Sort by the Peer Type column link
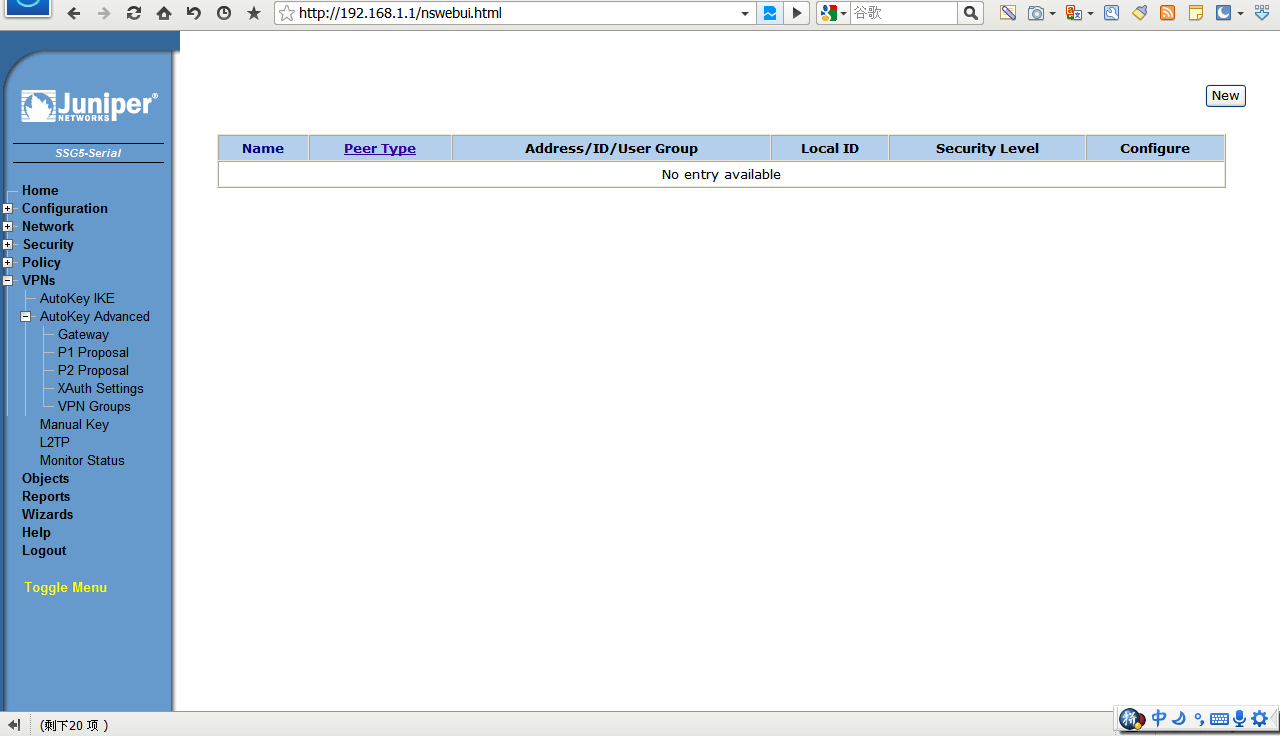The image size is (1280, 737). 380,149
